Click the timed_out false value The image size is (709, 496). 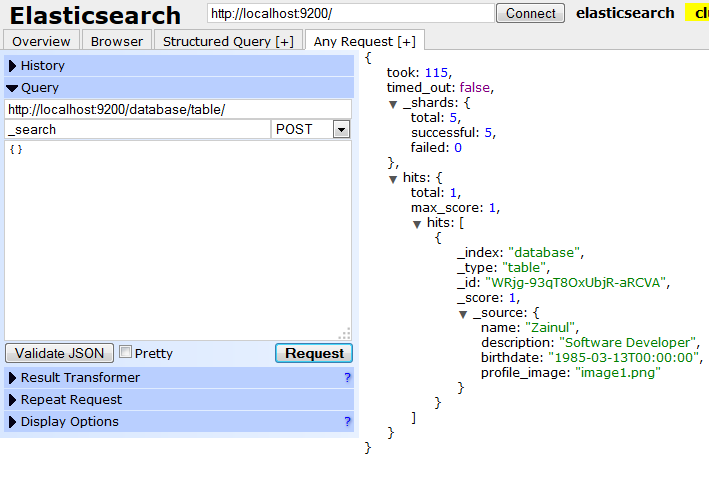click(x=475, y=87)
